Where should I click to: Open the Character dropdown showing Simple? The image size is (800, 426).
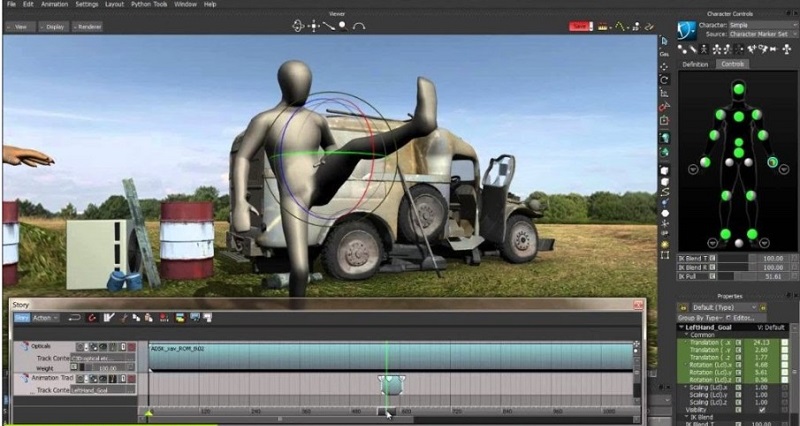coord(762,25)
